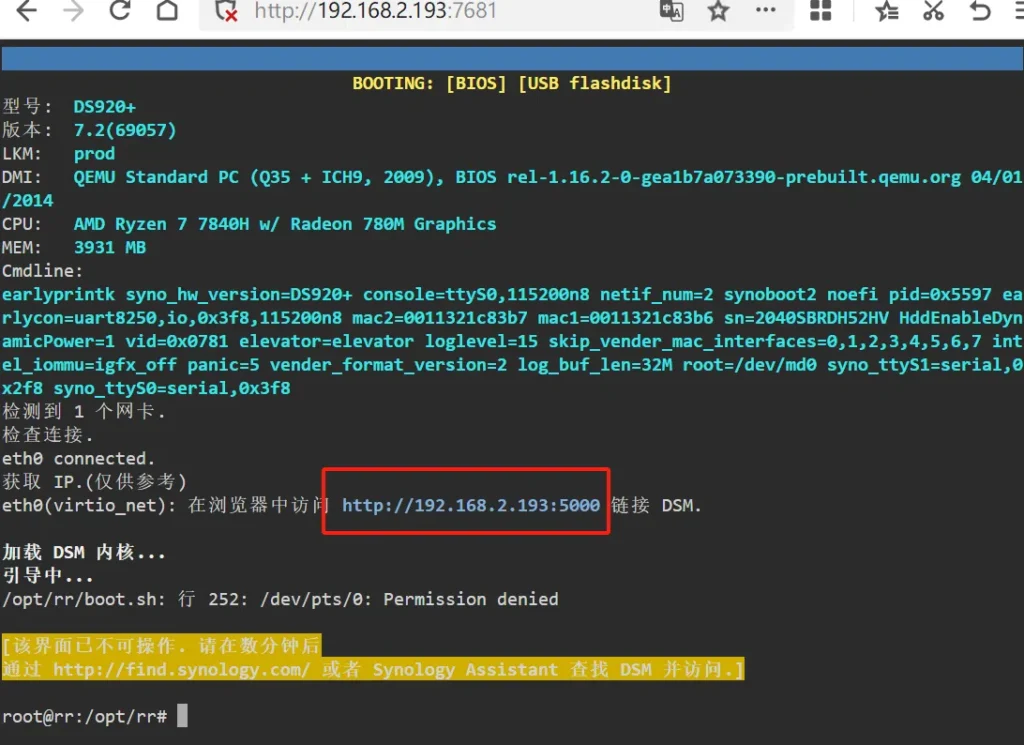Go back to the previous page
Image resolution: width=1024 pixels, height=745 pixels.
click(25, 11)
